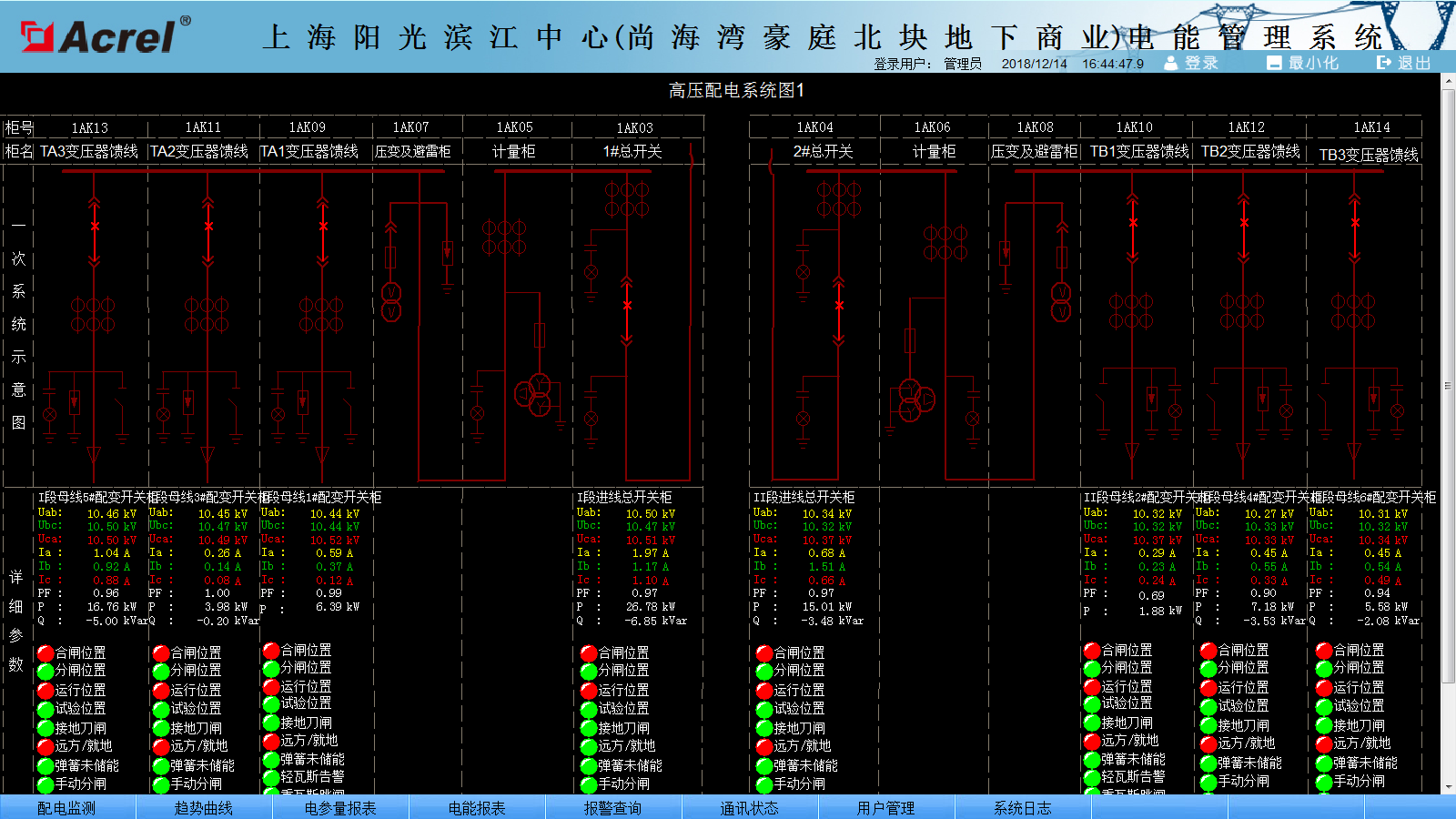Click the green 分闸位置 indicator under II段进线总开关柜
The image size is (1456, 819).
[x=764, y=672]
